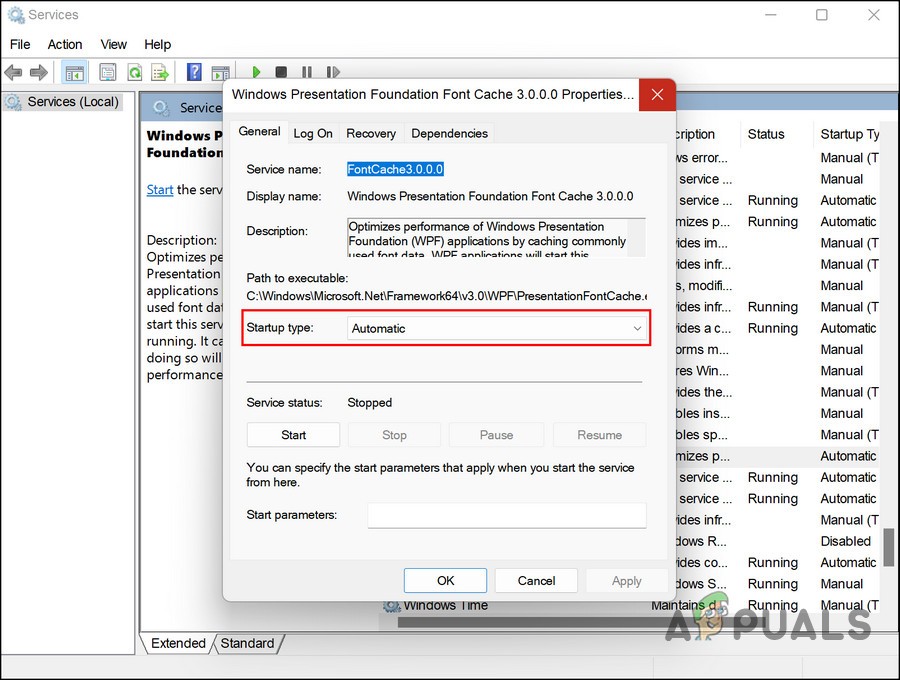
Task: Click the Restart Service toolbar icon
Action: 332,72
